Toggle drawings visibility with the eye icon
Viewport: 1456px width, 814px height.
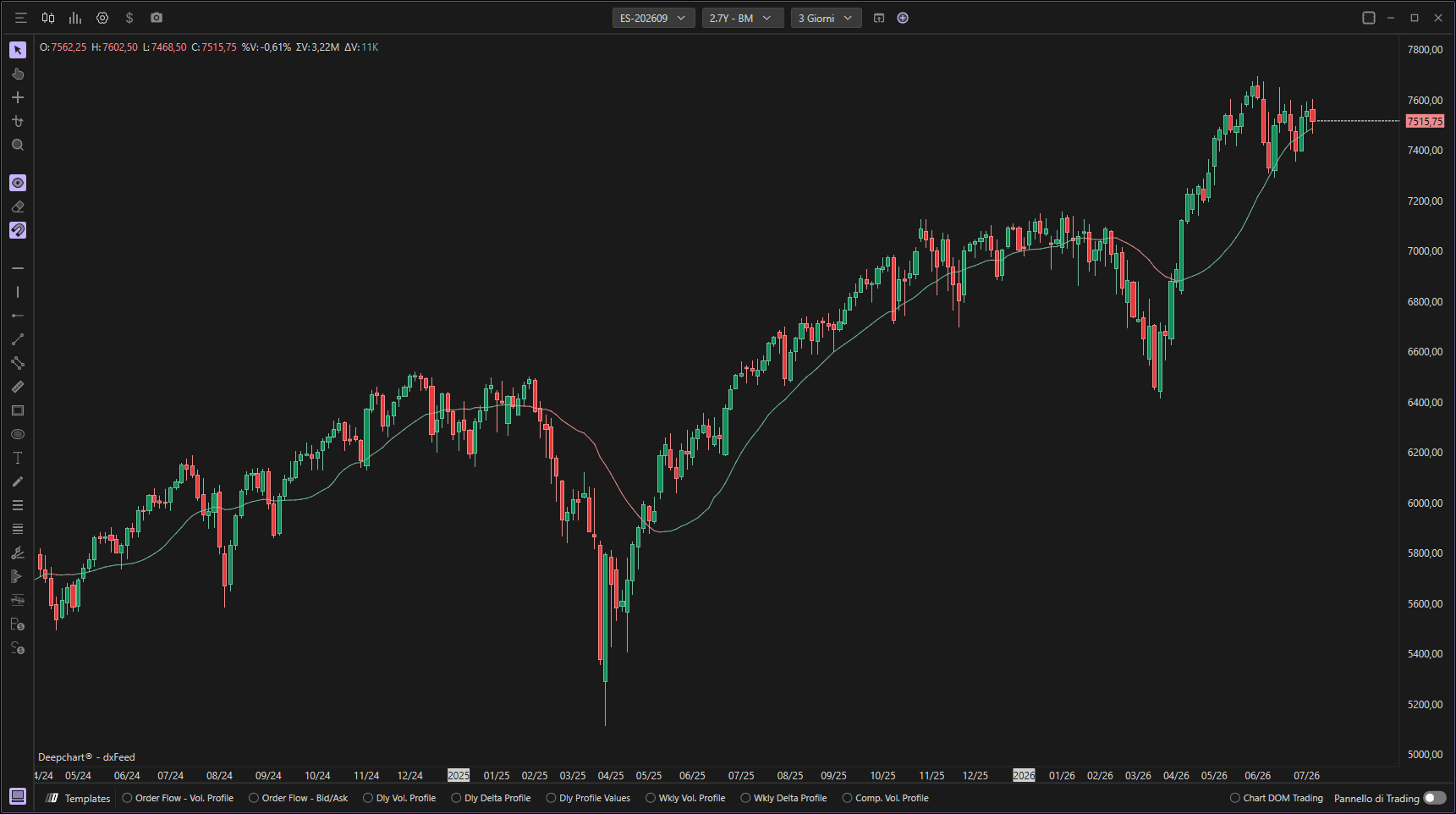coord(18,183)
